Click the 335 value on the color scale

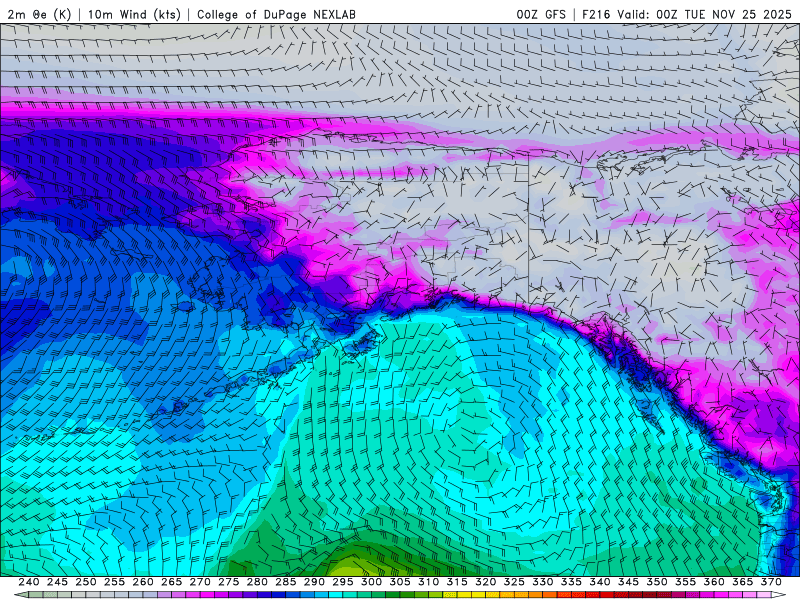click(x=571, y=582)
